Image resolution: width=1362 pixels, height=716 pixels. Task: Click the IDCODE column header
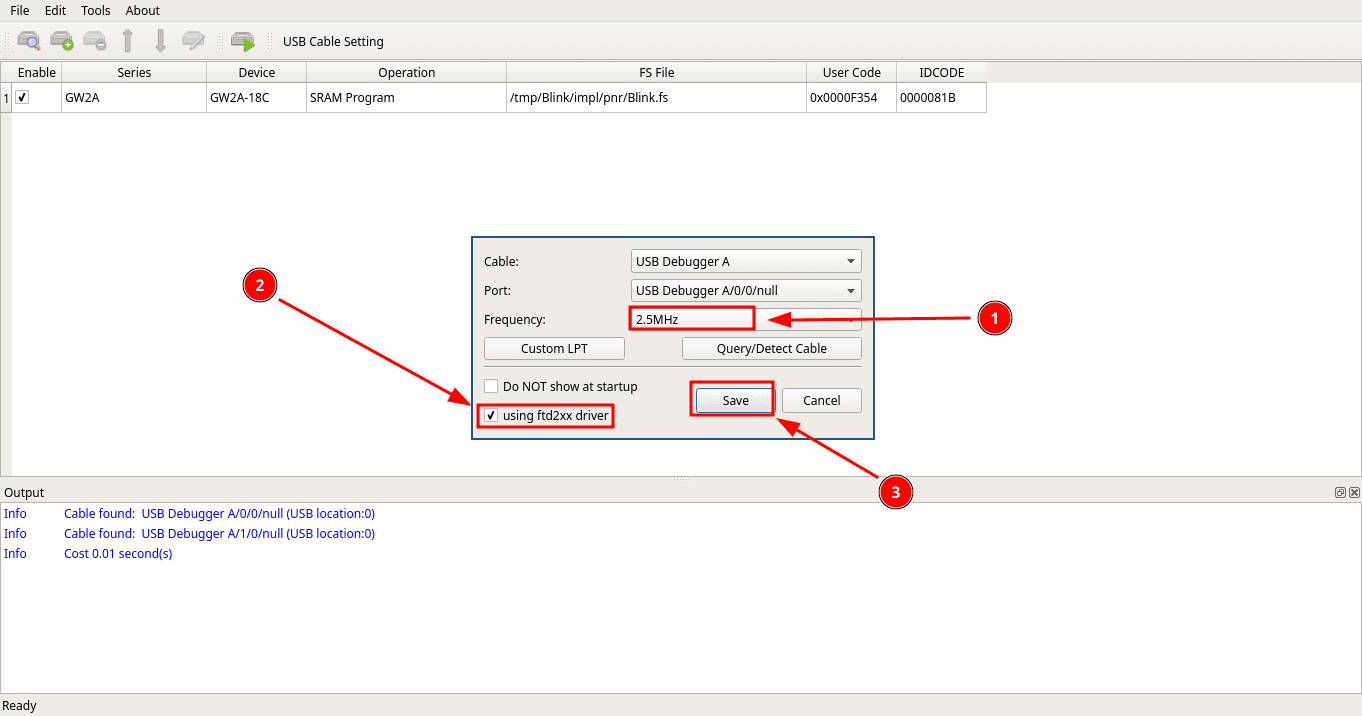point(941,72)
